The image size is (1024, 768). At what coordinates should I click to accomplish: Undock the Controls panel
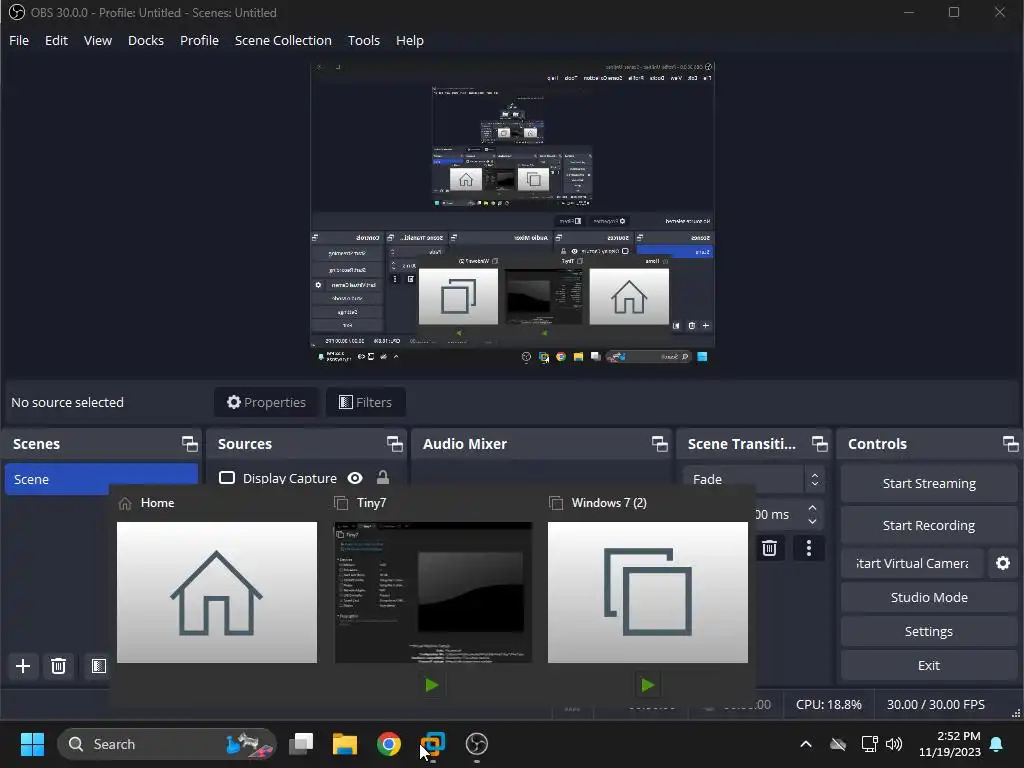[x=1010, y=444]
